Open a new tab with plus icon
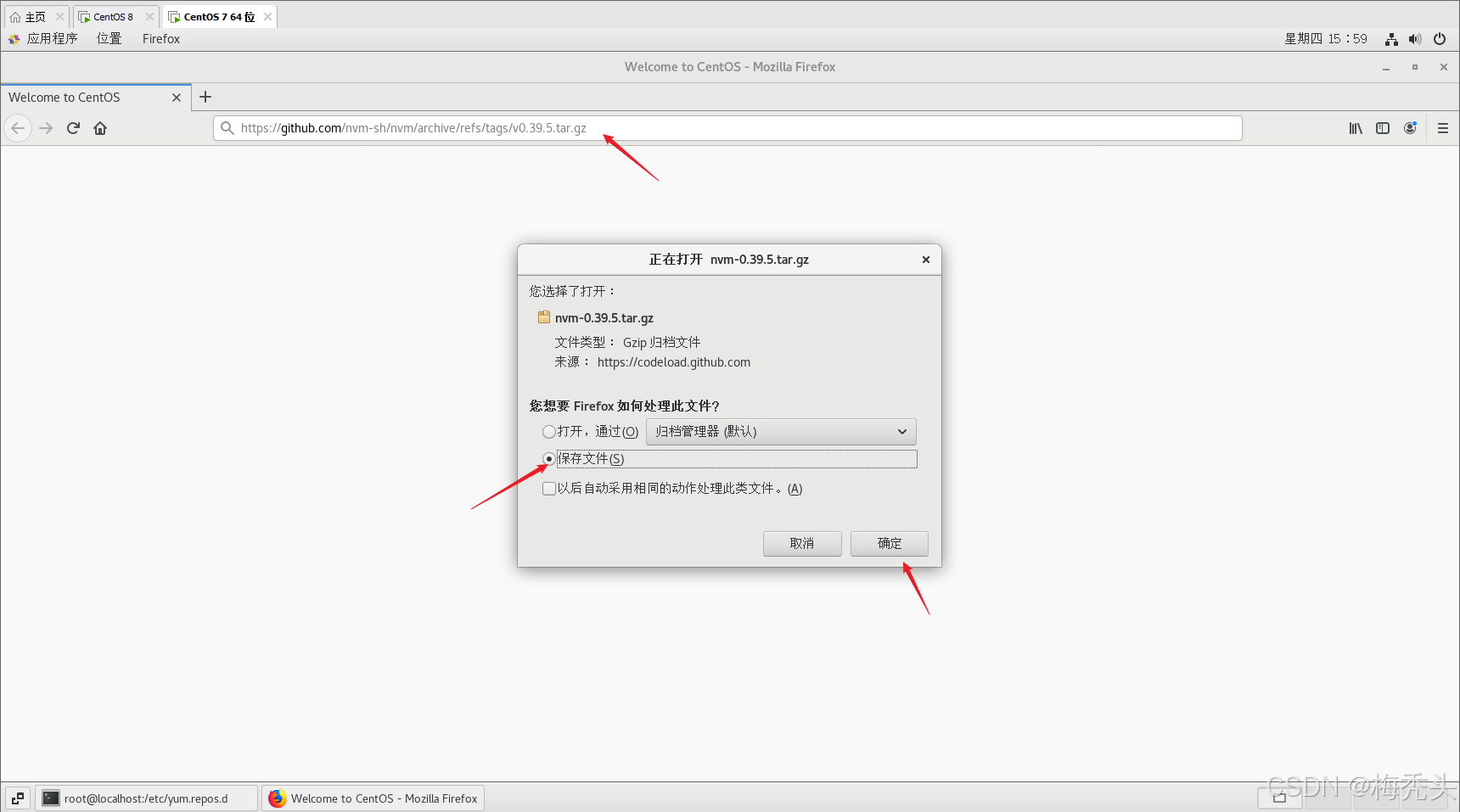Screen dimensions: 1460x812 205,97
